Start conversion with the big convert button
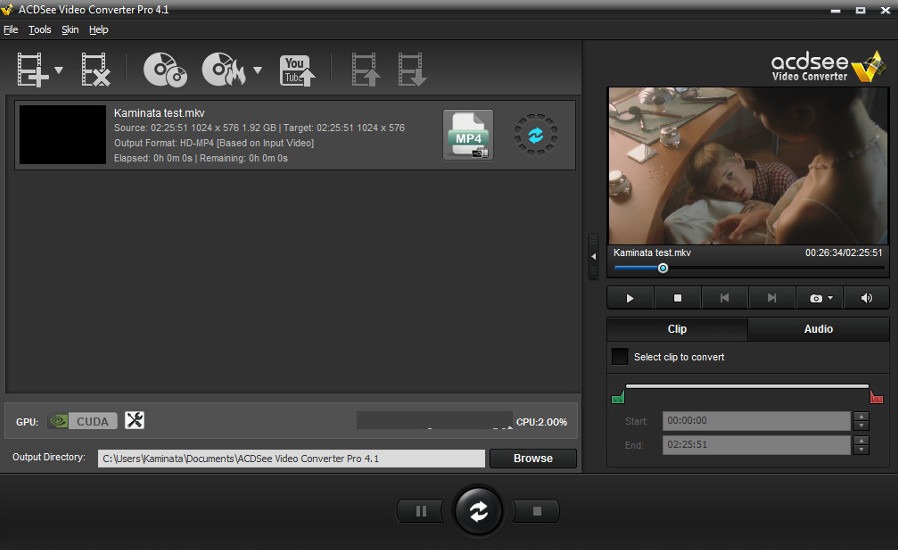This screenshot has height=550, width=898. tap(479, 511)
